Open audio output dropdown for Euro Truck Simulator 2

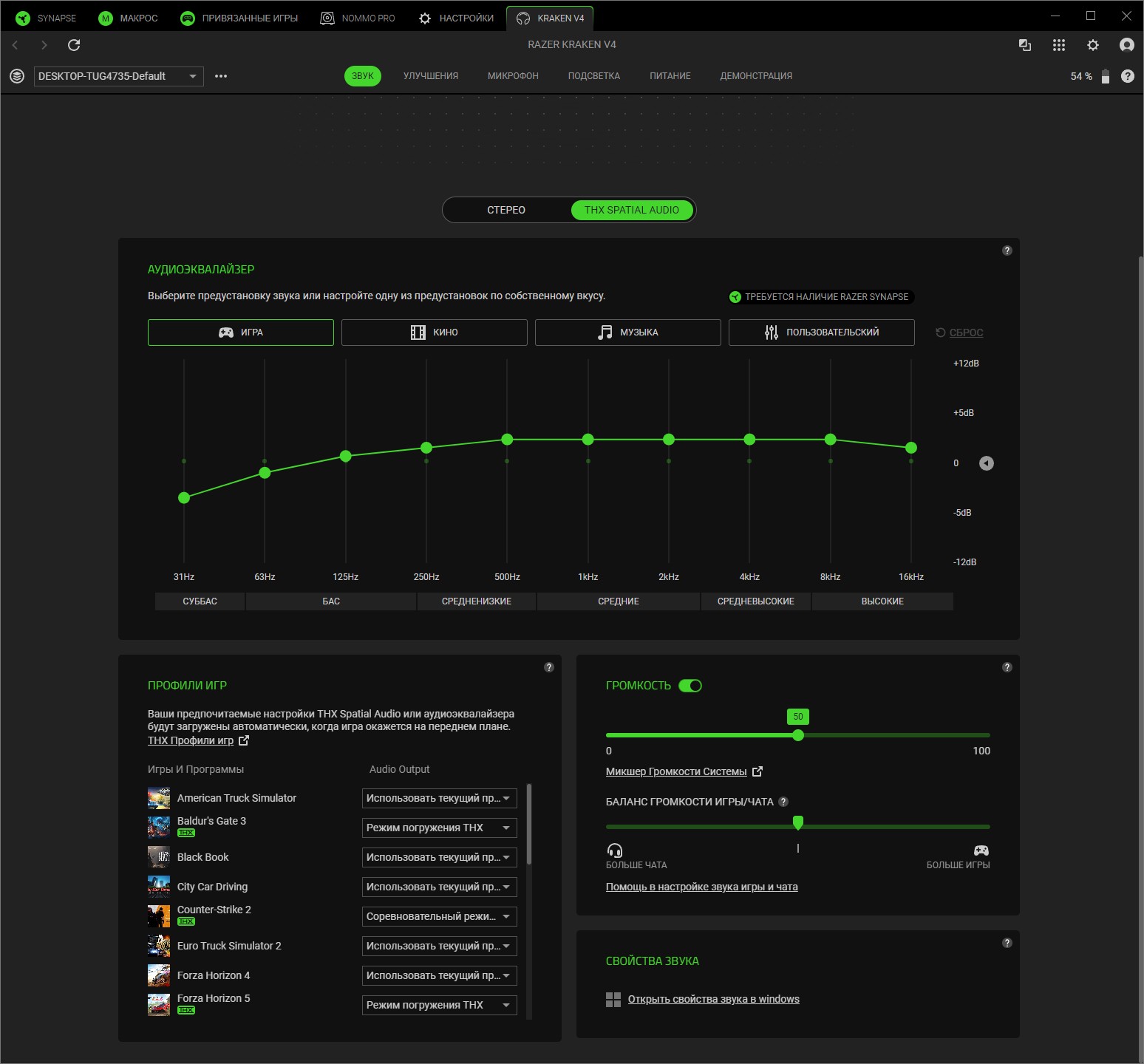440,946
